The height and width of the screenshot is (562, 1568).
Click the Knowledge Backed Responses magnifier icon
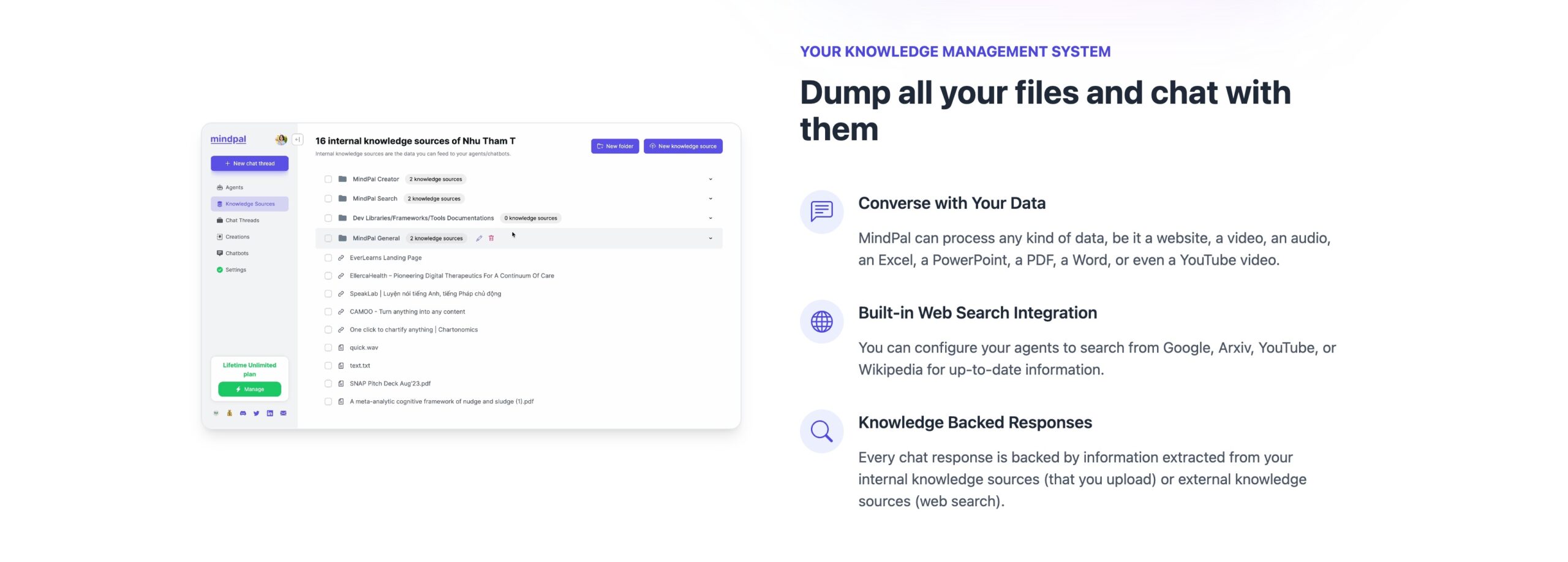coord(821,431)
